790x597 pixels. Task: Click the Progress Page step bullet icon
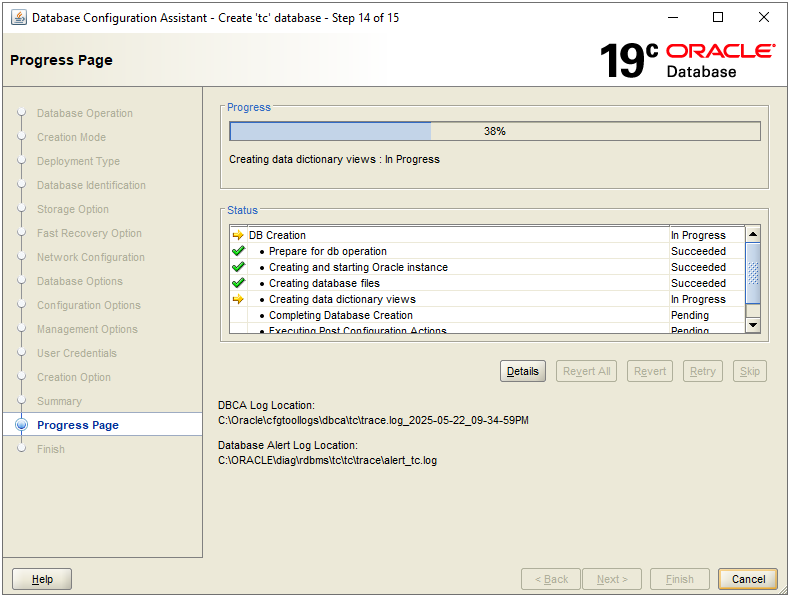coord(22,425)
